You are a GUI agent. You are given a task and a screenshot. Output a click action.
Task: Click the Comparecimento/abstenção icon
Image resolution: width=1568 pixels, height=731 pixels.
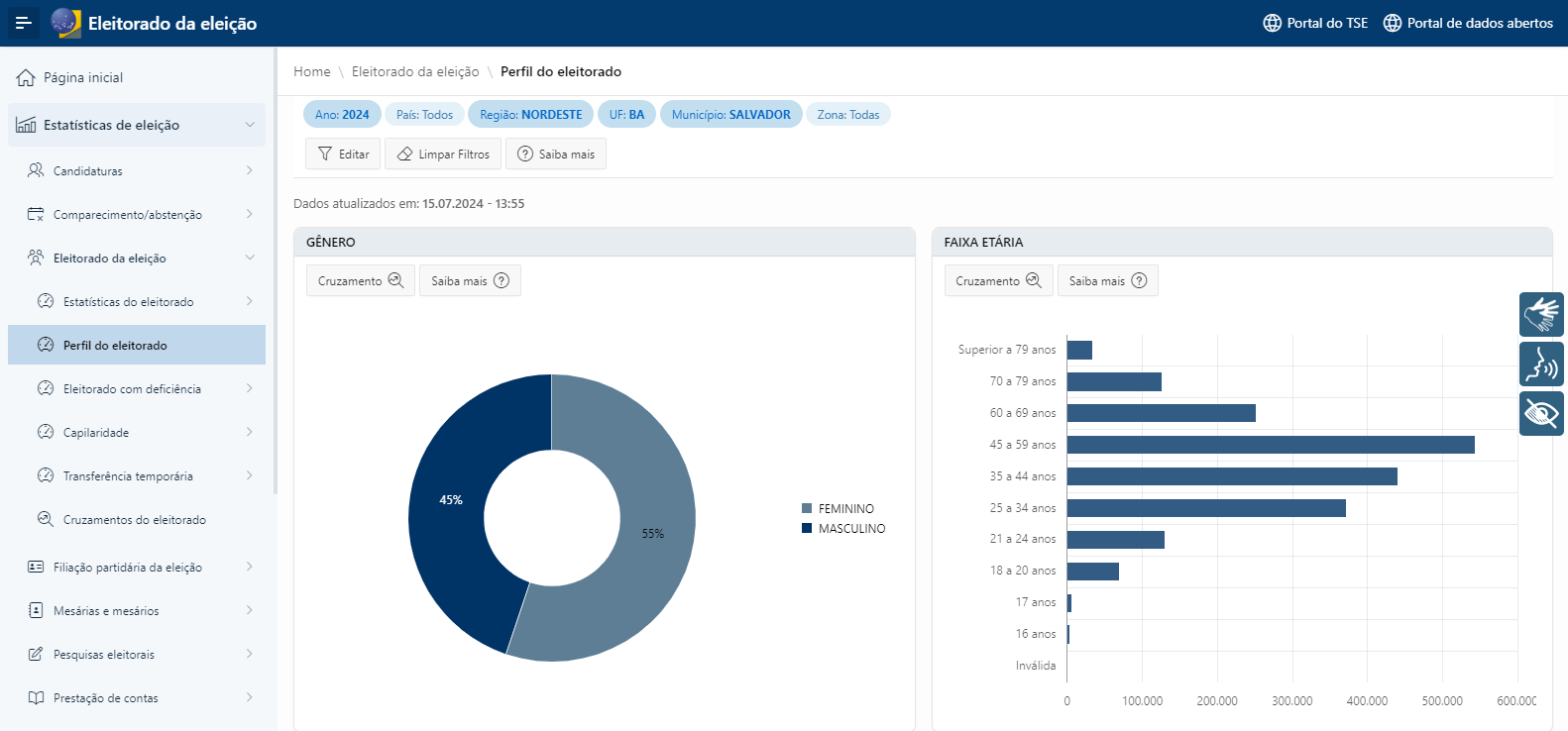[36, 214]
